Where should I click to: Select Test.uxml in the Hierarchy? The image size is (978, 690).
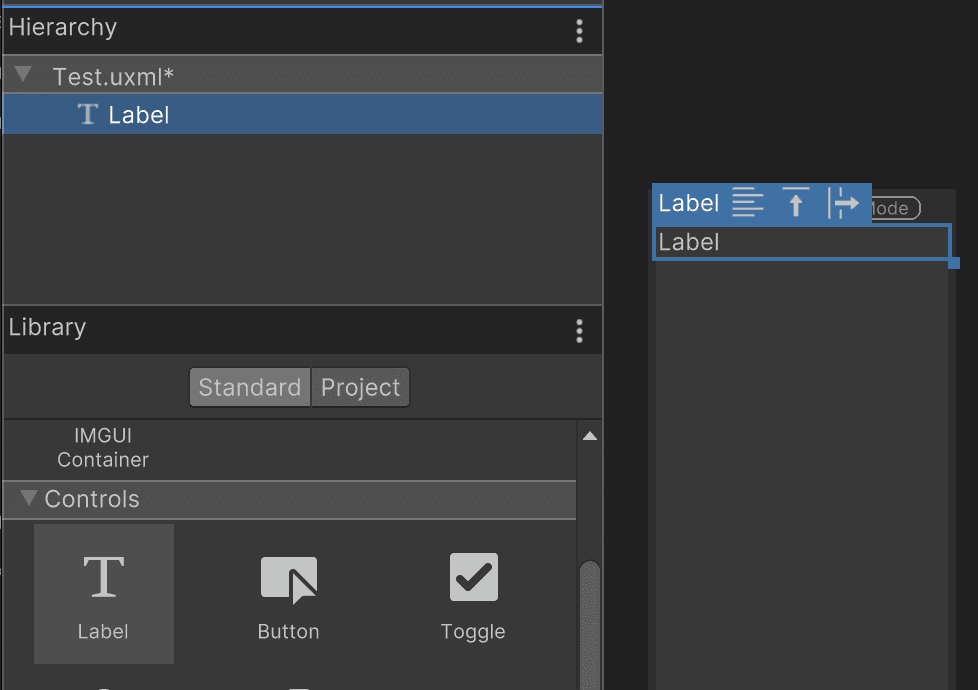(113, 76)
